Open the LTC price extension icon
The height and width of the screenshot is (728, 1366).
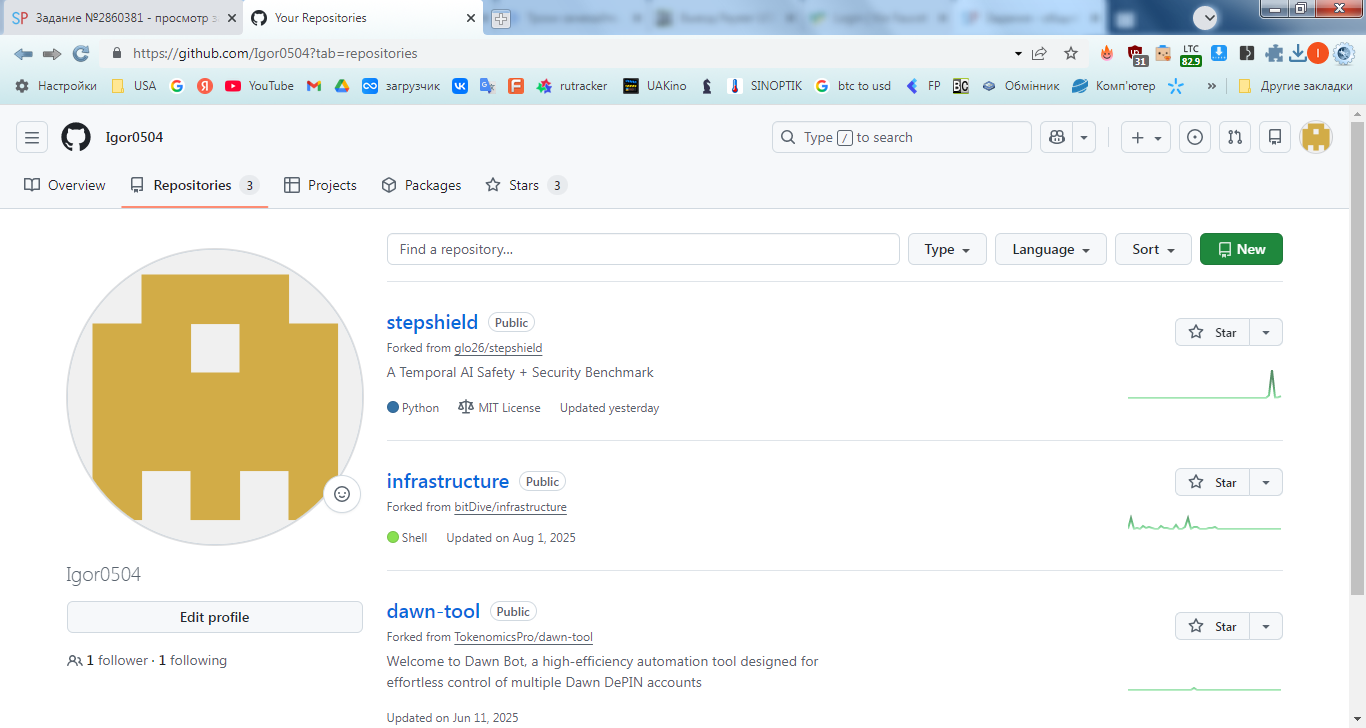[x=1191, y=53]
